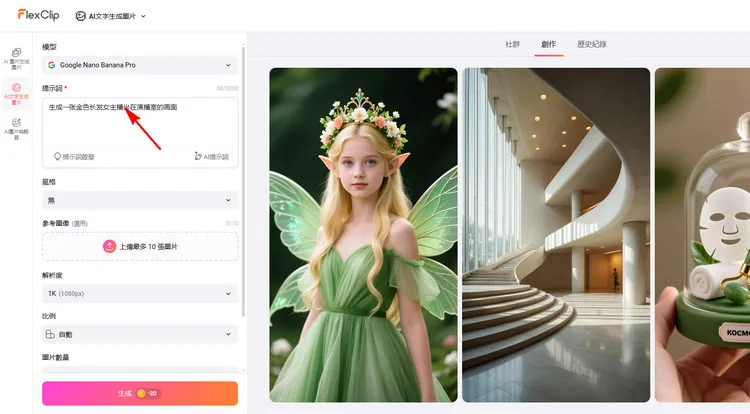Open AI圖片編輯器 sidebar tool

16,127
